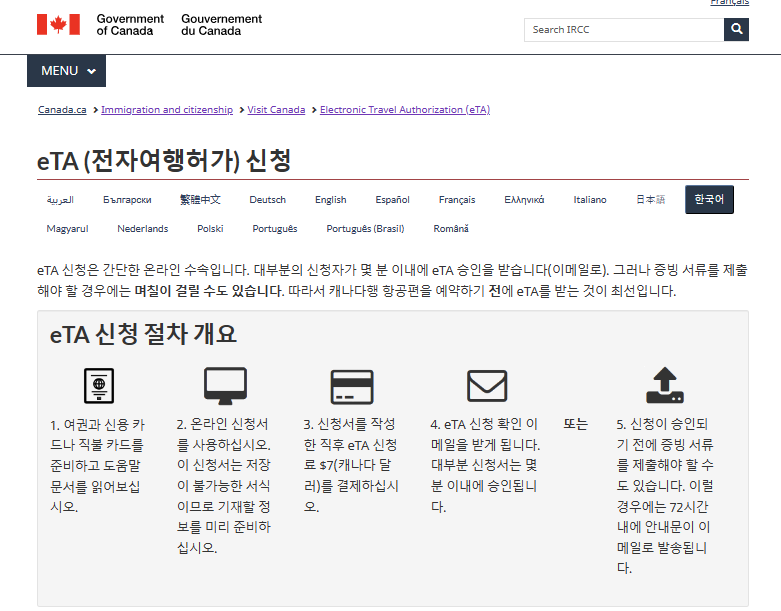Select the Français language tab
This screenshot has width=781, height=611.
pos(457,200)
